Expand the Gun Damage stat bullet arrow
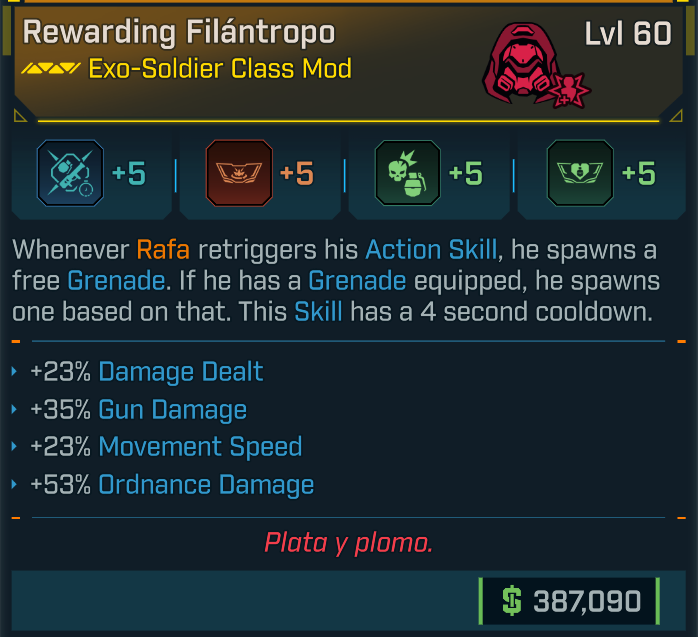 (x=15, y=410)
